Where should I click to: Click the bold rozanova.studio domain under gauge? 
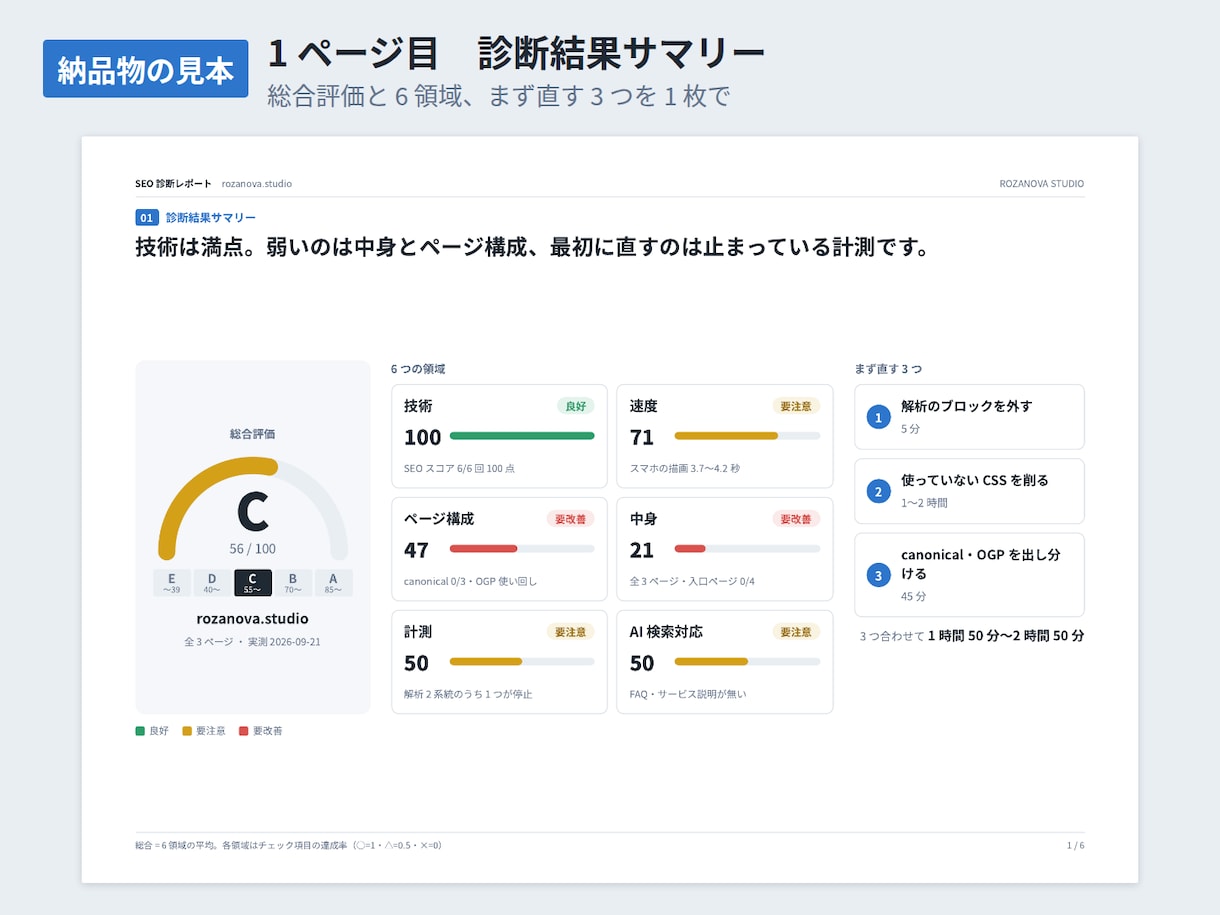(x=253, y=619)
